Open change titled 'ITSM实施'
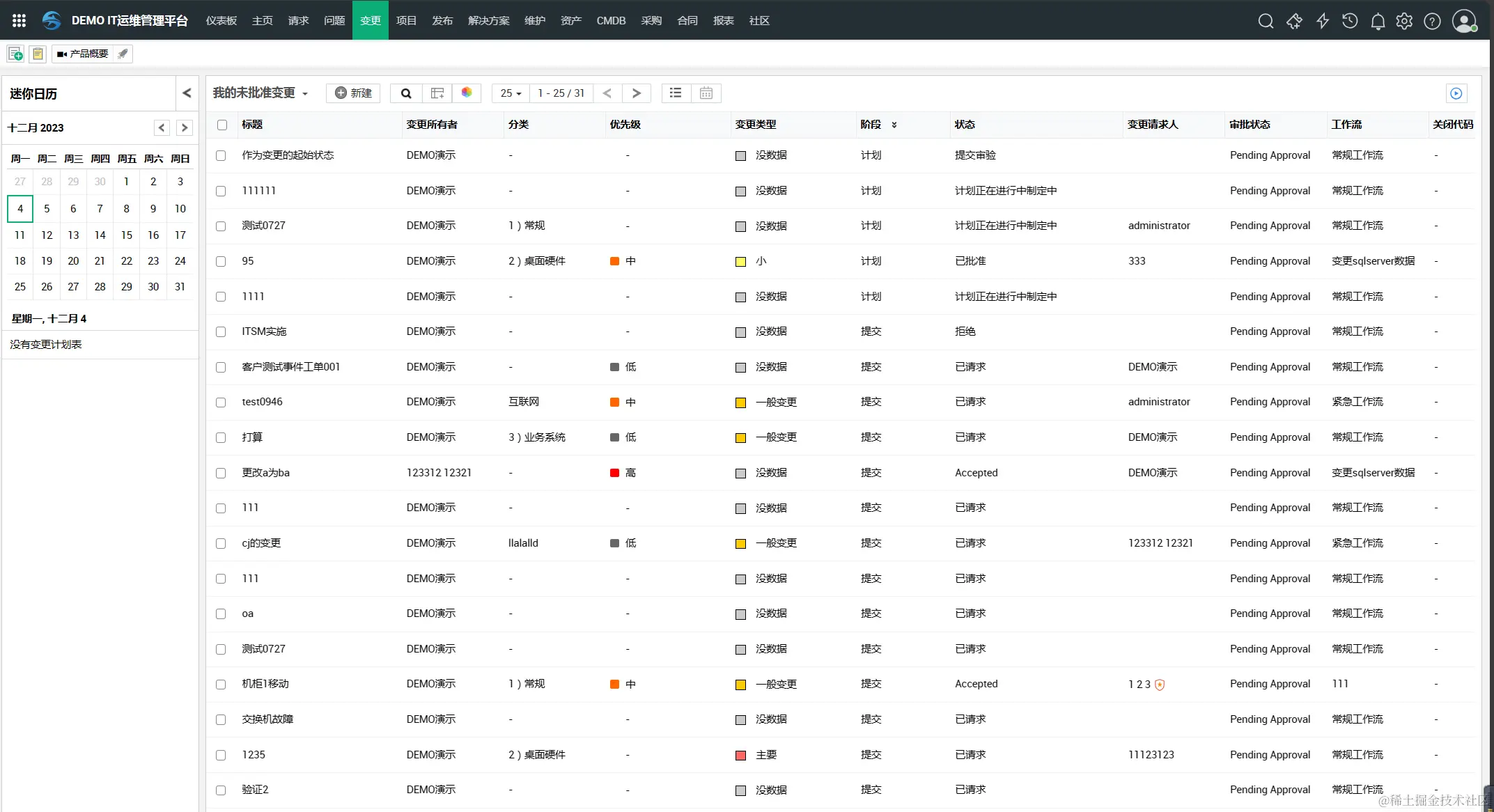This screenshot has width=1494, height=812. [x=263, y=331]
